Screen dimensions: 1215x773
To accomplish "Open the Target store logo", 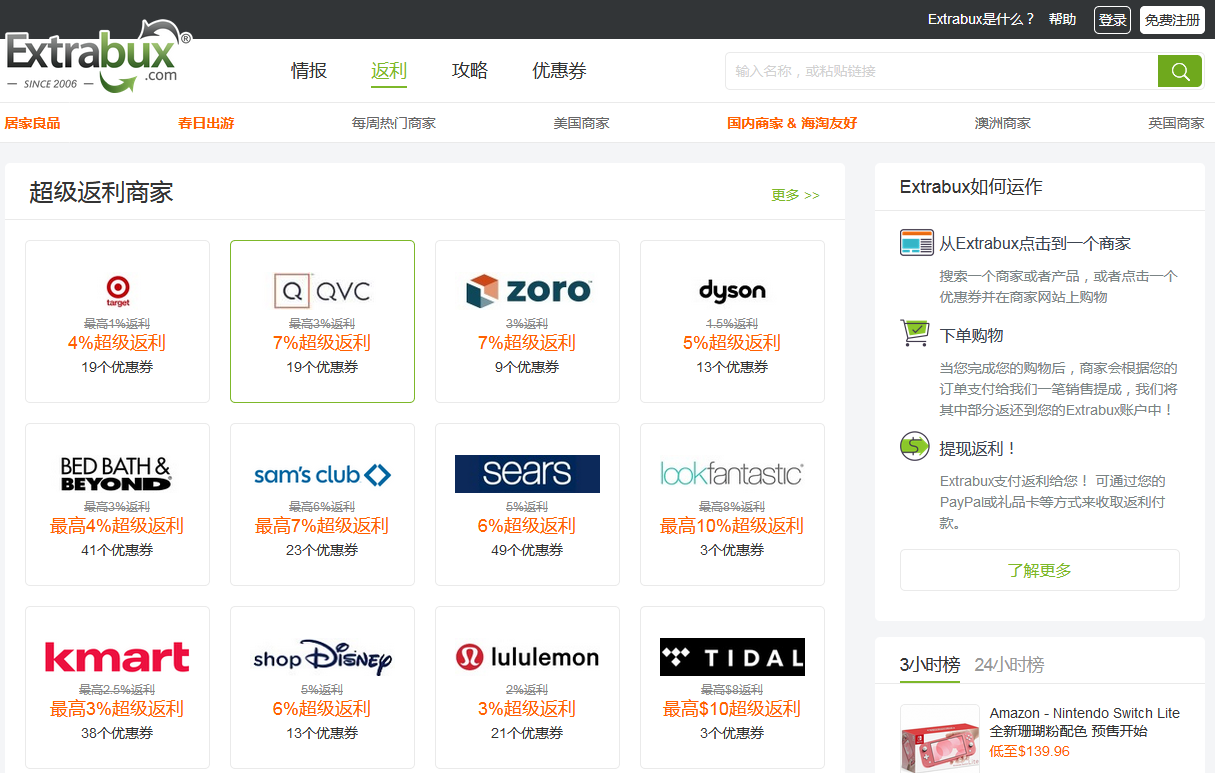I will tap(118, 291).
